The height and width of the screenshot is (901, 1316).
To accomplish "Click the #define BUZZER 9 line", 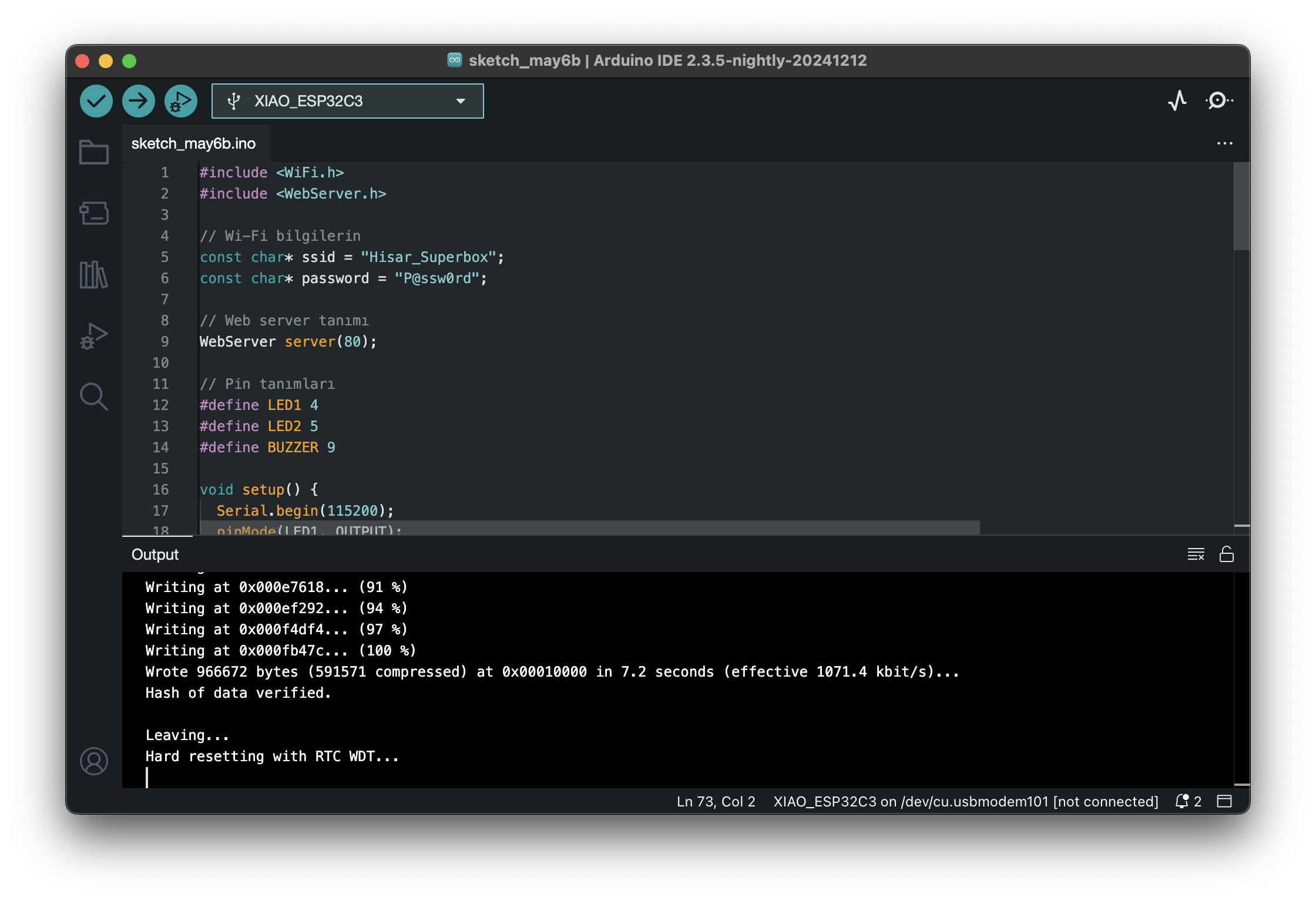I will click(267, 448).
